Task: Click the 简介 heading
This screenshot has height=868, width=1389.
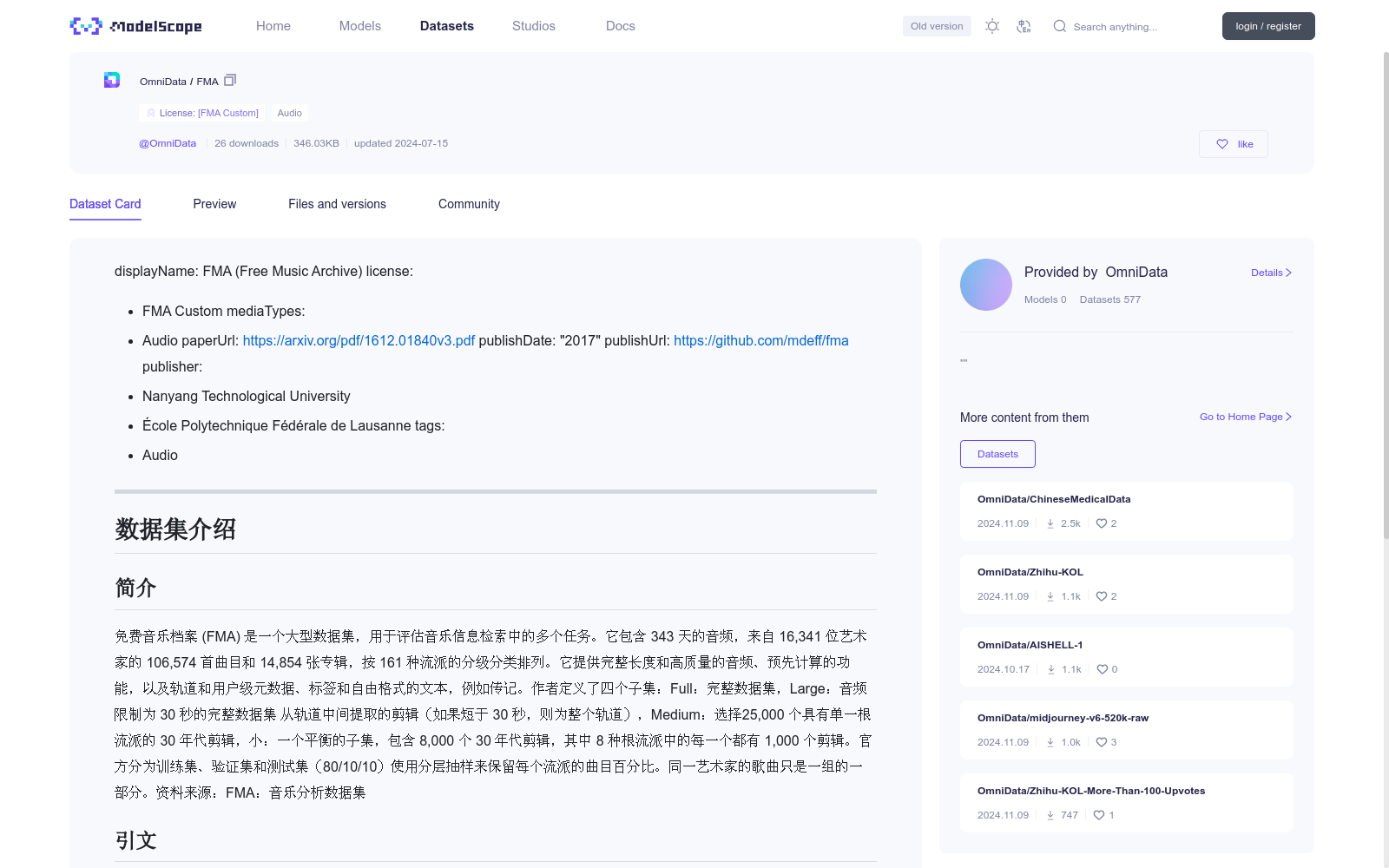Action: pos(135,588)
